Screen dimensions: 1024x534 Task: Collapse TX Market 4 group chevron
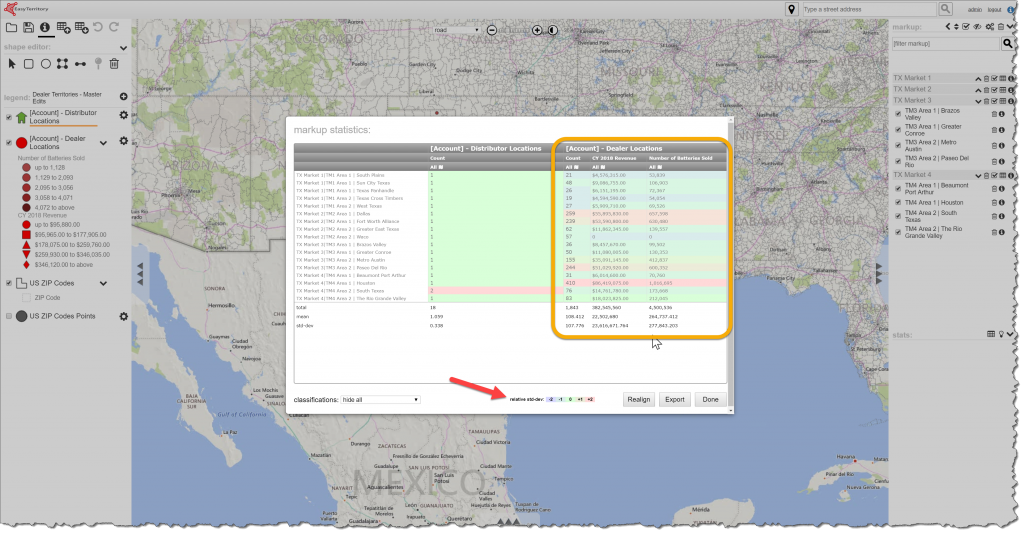pos(978,176)
